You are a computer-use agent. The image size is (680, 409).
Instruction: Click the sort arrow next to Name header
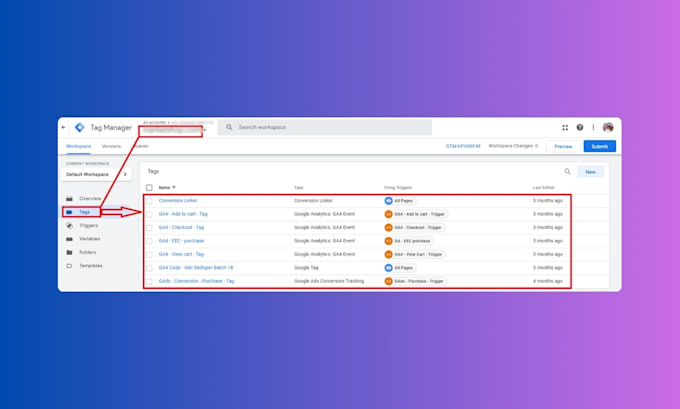point(174,187)
